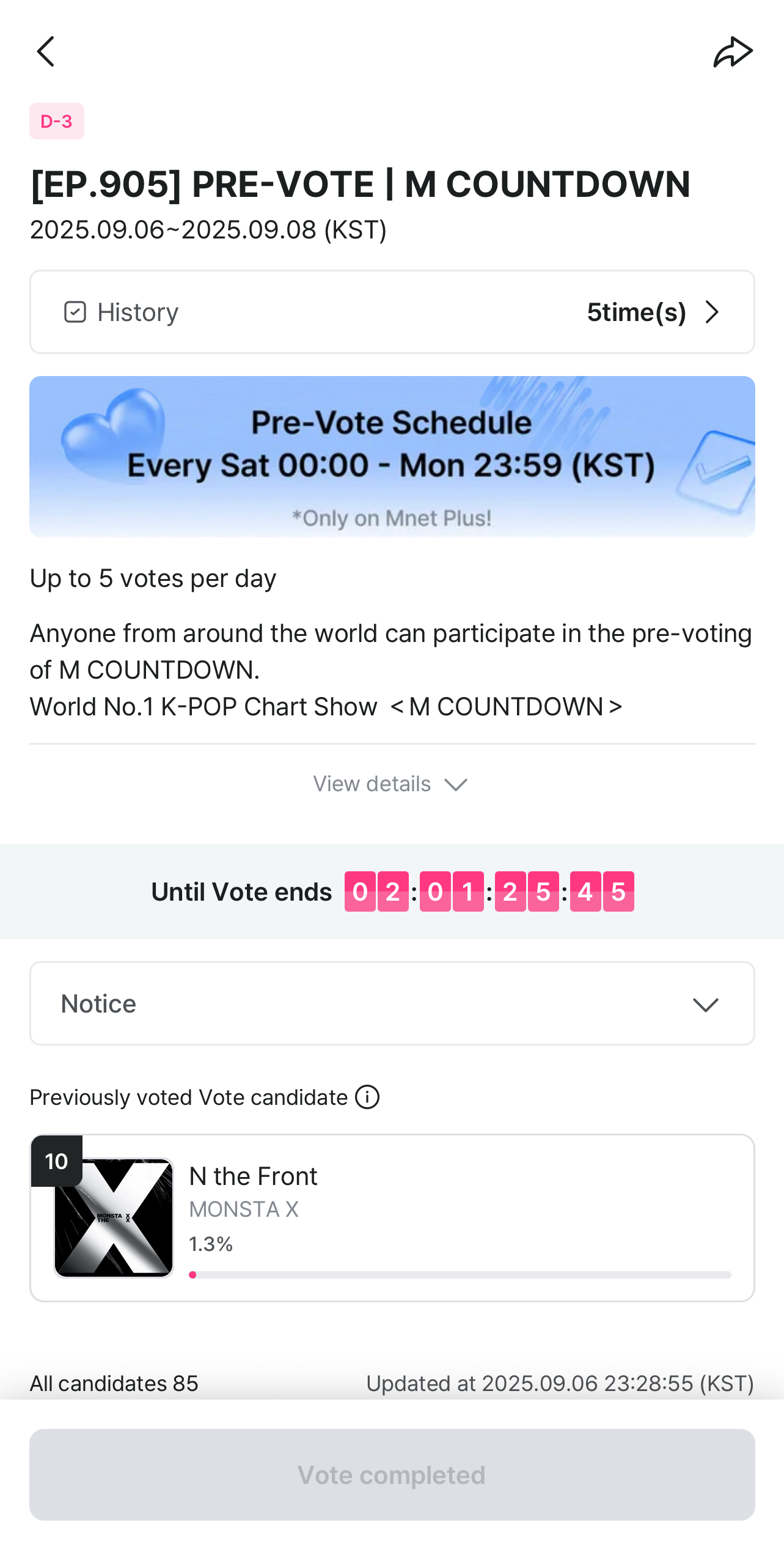784x1550 pixels.
Task: Tap the D-3 days remaining badge
Action: point(57,121)
